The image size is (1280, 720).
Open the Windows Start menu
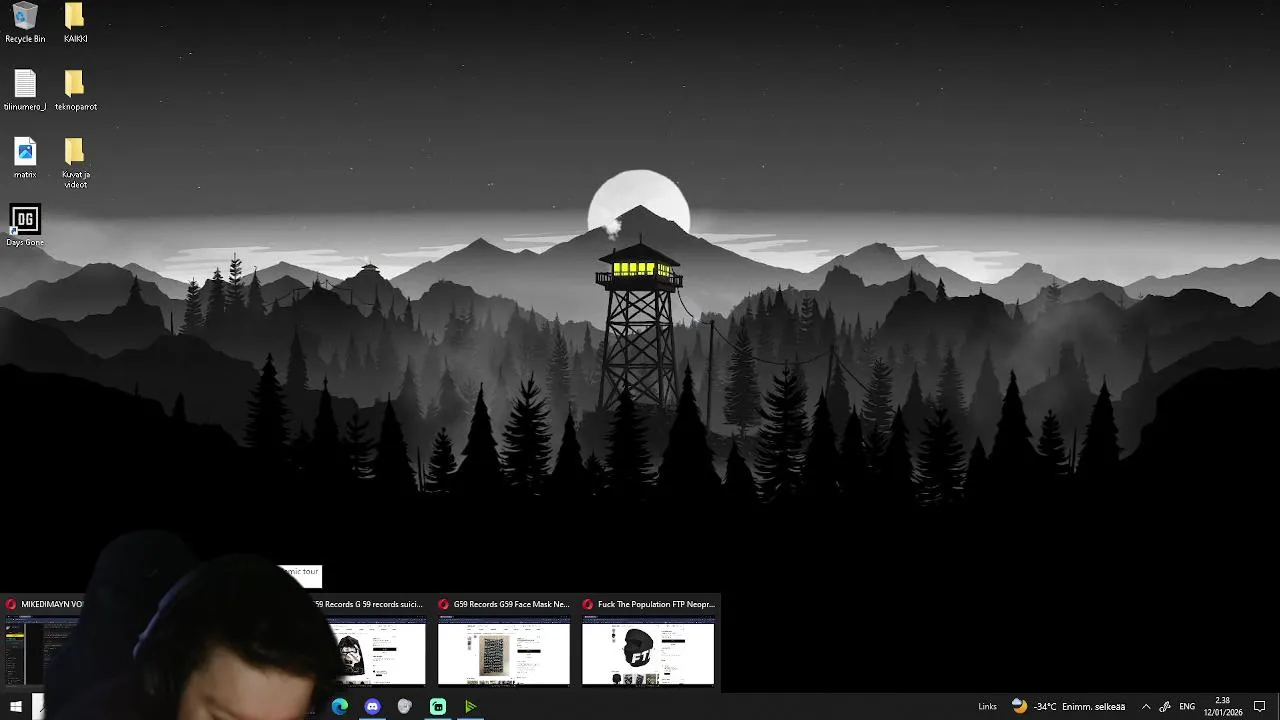point(16,706)
